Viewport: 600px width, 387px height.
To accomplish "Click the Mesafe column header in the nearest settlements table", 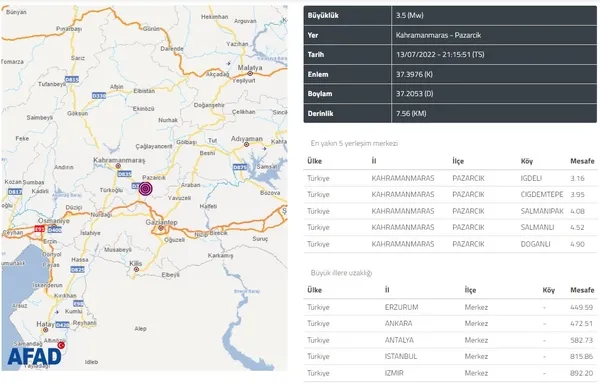I will click(582, 161).
